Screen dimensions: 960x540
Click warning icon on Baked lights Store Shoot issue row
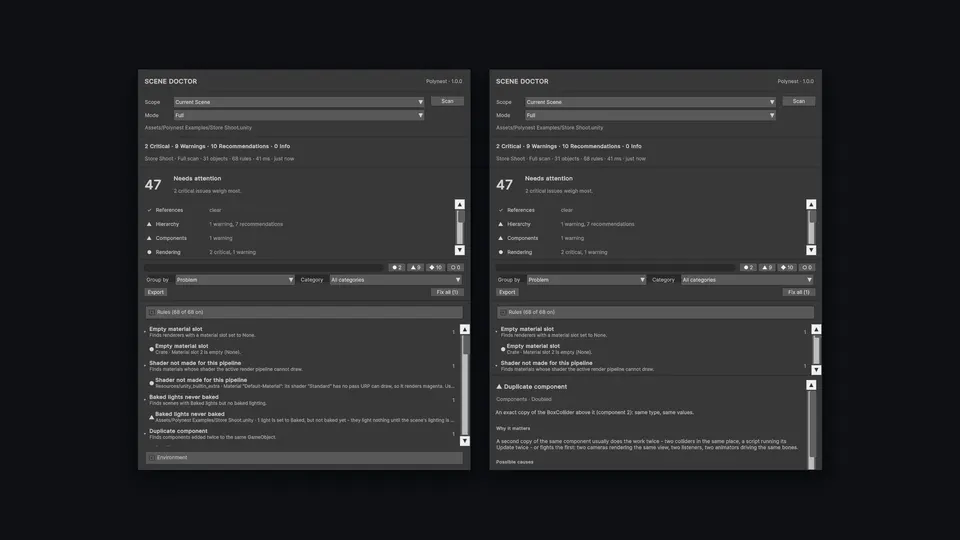click(x=151, y=417)
